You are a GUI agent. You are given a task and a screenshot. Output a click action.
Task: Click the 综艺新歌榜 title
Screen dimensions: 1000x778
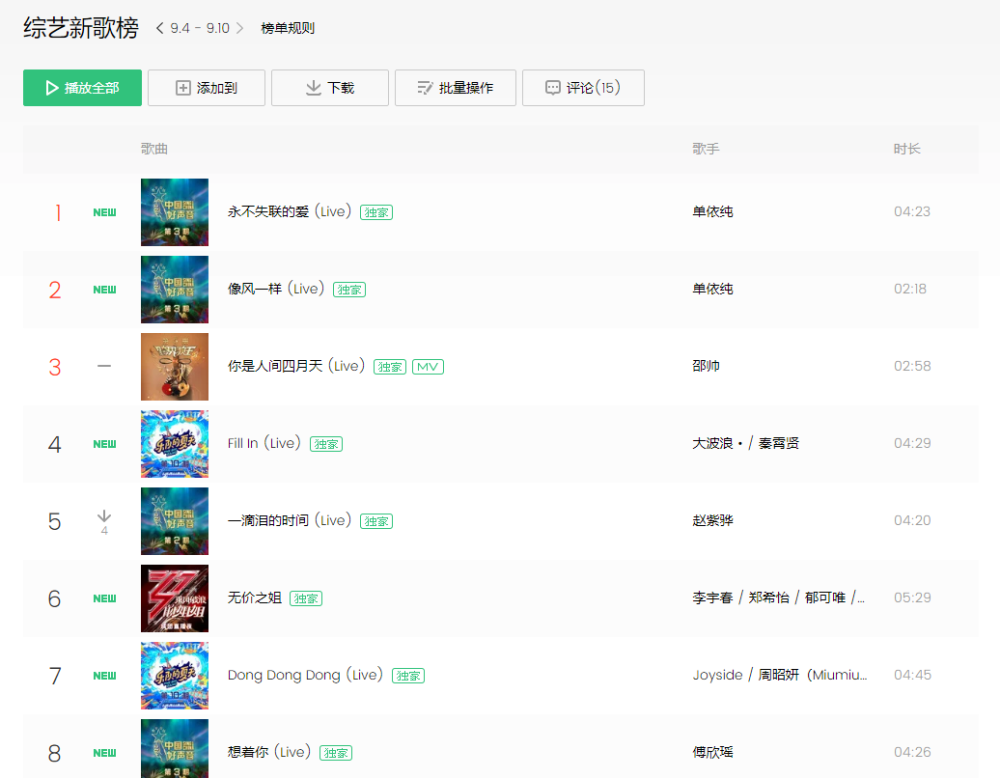81,28
